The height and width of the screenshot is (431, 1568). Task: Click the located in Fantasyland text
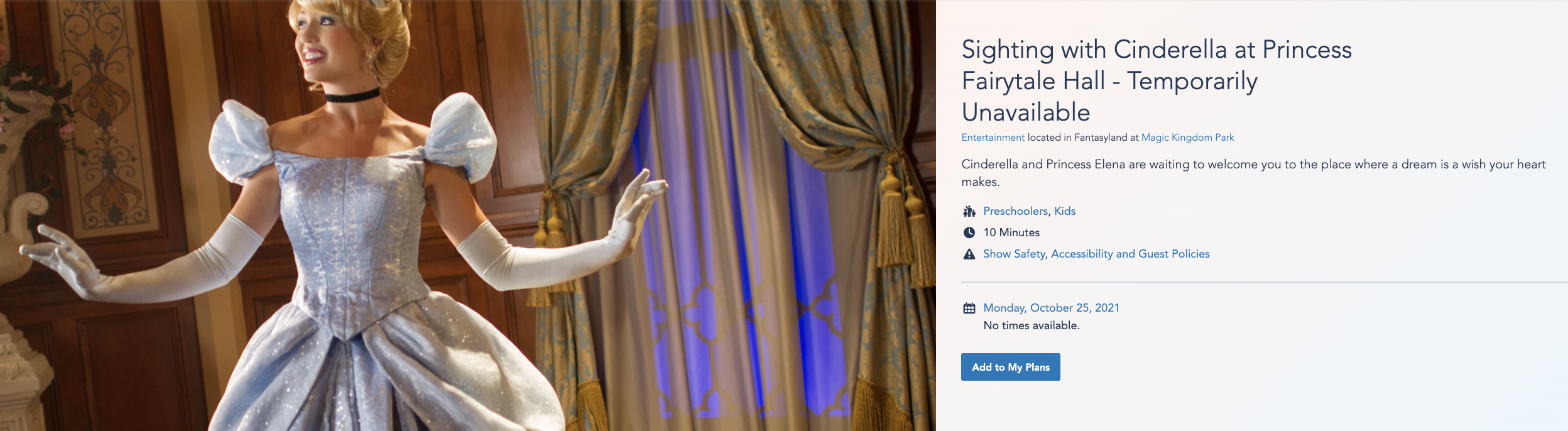pos(1082,138)
